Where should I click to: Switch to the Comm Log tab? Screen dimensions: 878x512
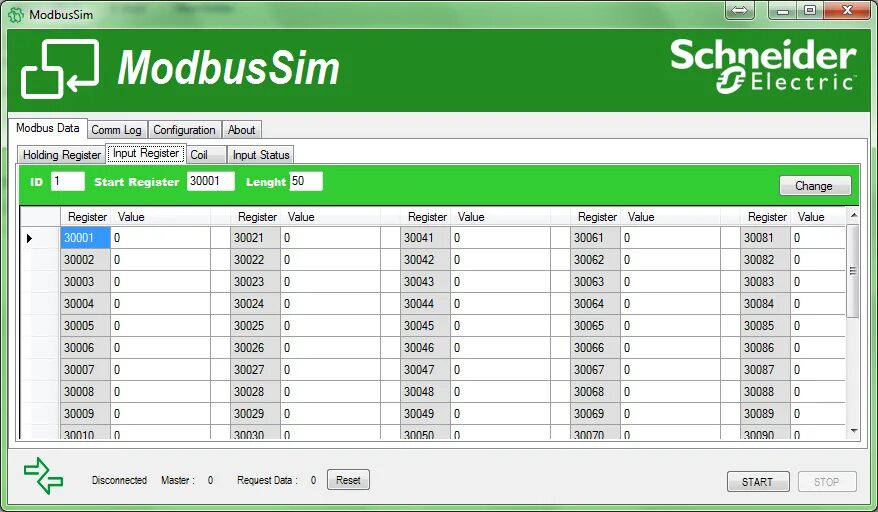click(116, 130)
